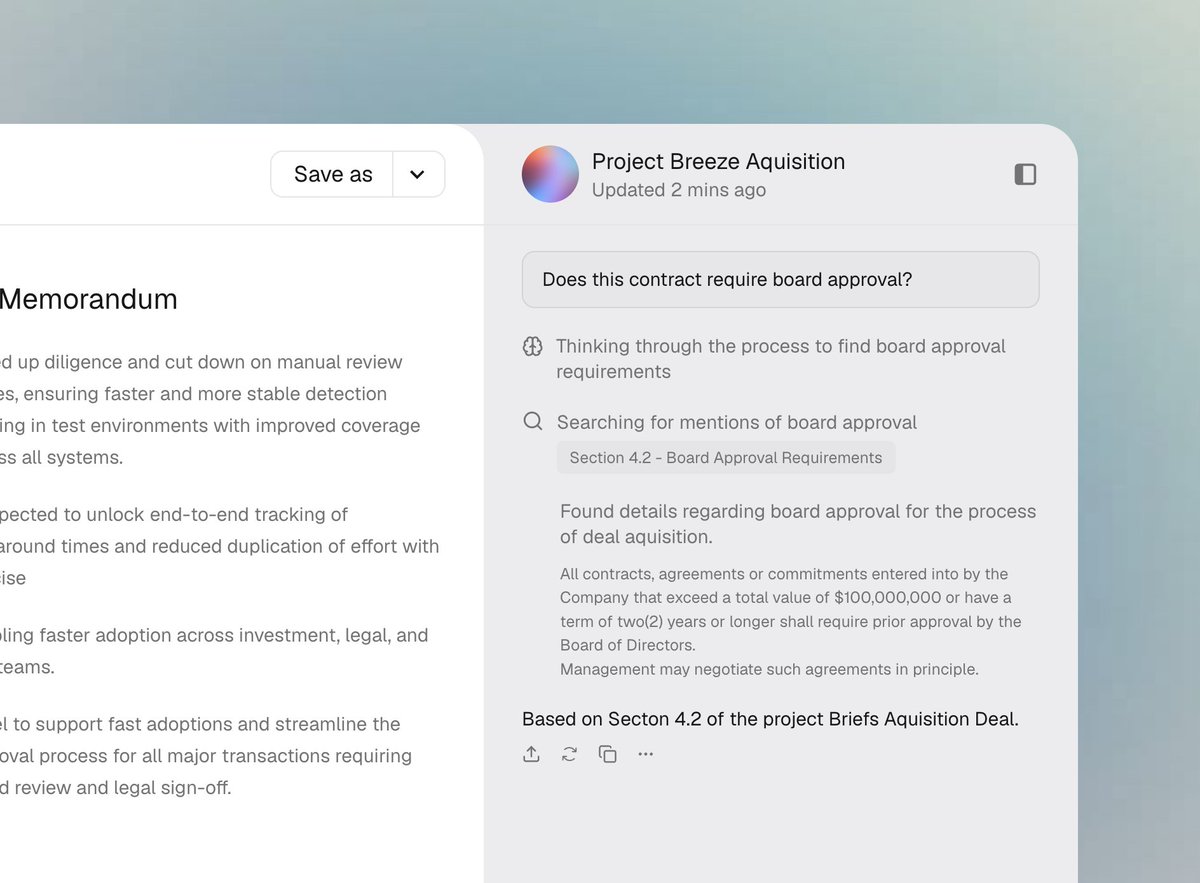The width and height of the screenshot is (1200, 883).
Task: Click the share/upload icon below the response
Action: tap(531, 754)
